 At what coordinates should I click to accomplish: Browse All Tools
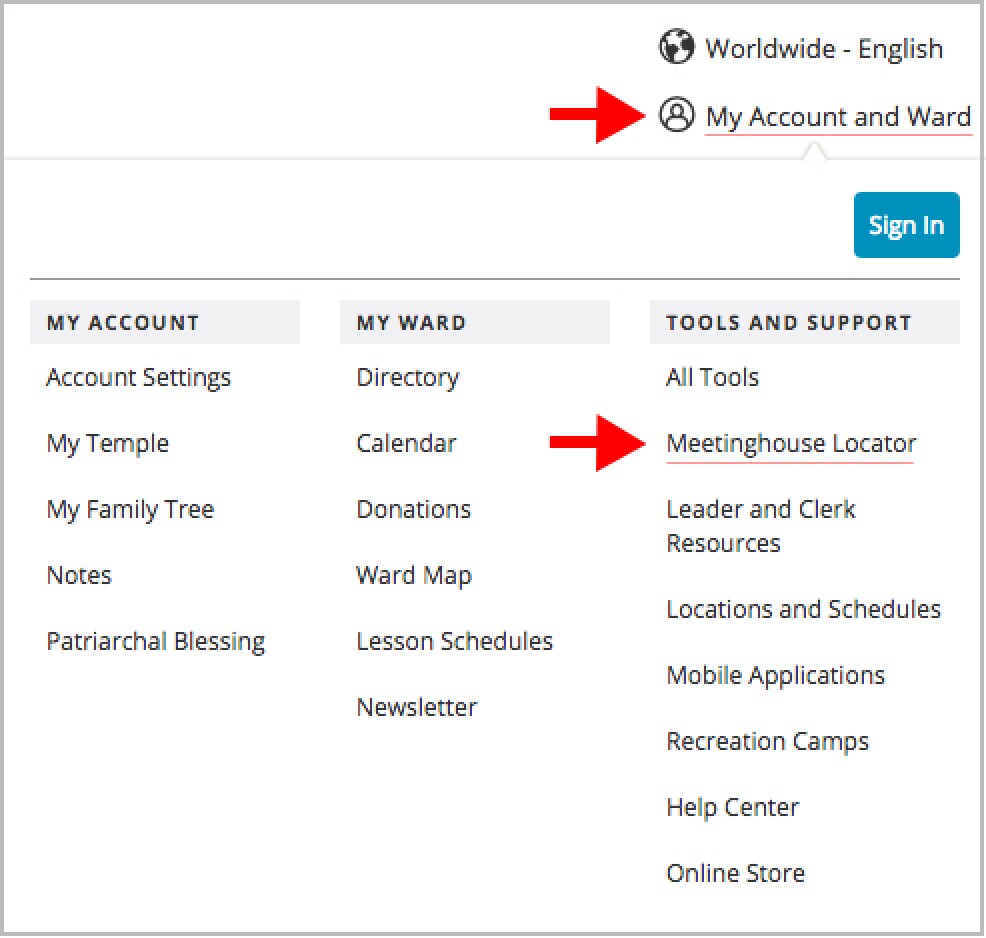[x=712, y=377]
